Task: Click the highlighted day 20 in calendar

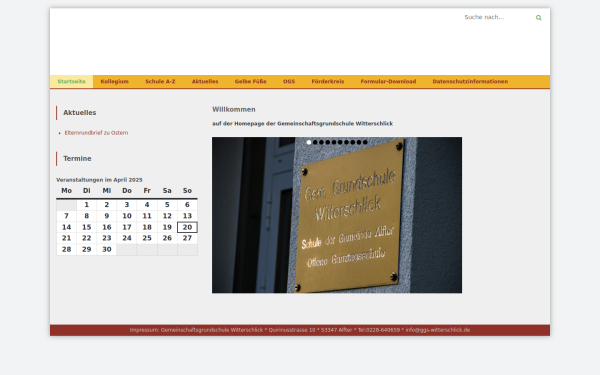Action: (188, 227)
